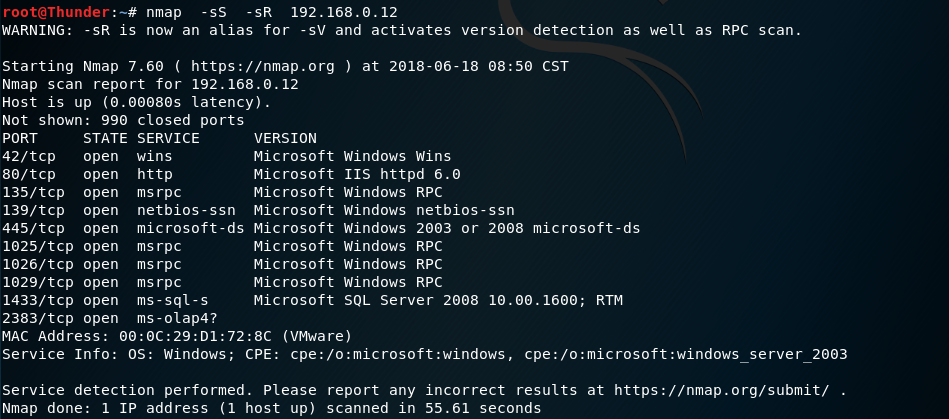Click the ms-sql-s service name
Screen dimensions: 949x419
173,300
